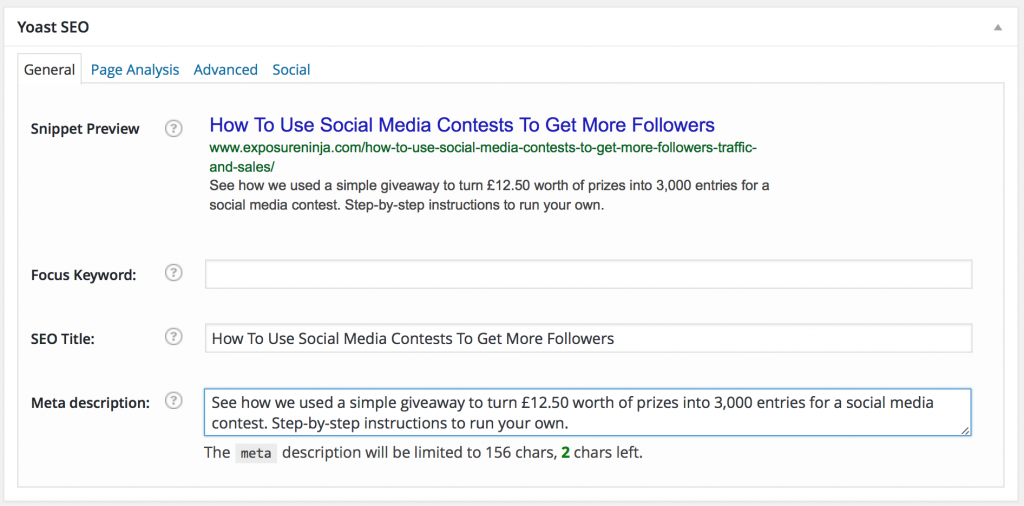Screen dimensions: 1024x506
Task: Open help for Snippet Preview
Action: click(x=174, y=128)
